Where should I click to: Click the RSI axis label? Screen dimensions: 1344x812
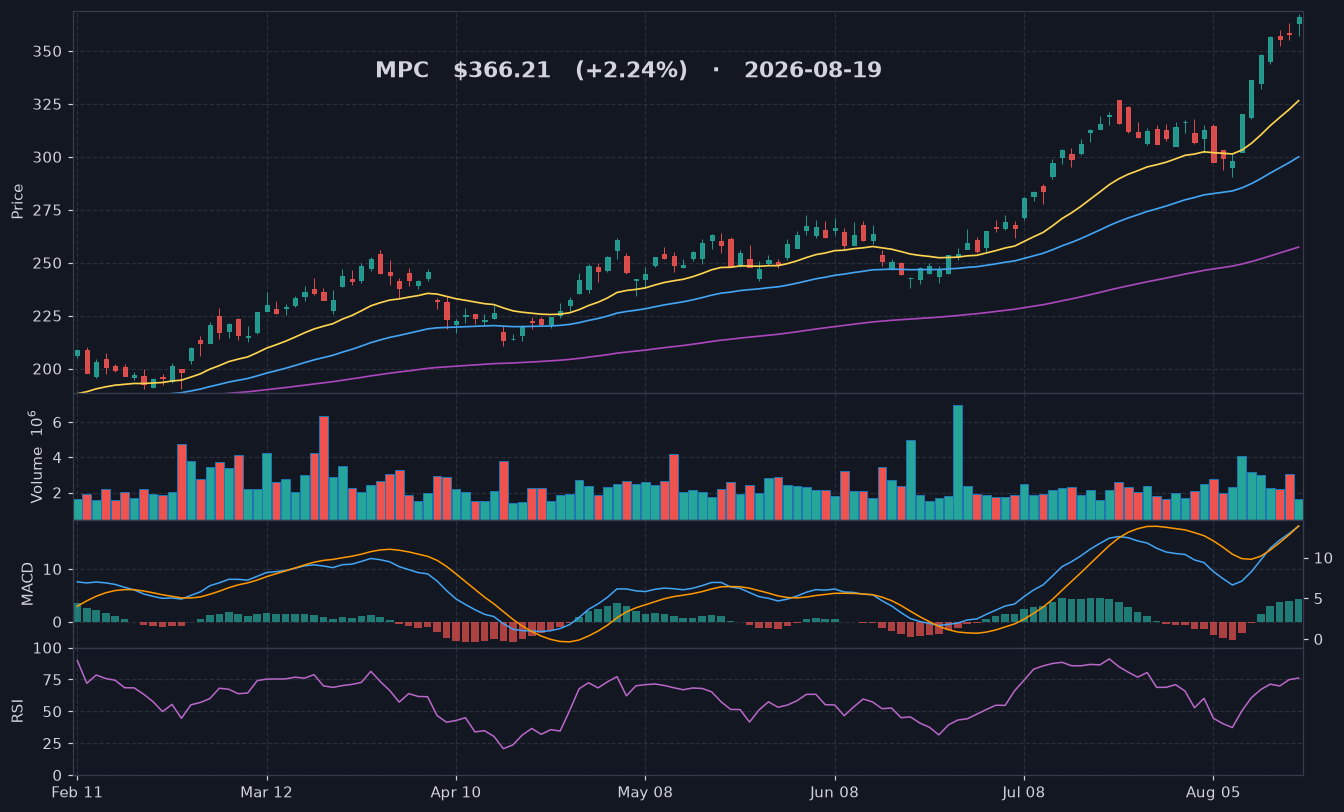[17, 711]
